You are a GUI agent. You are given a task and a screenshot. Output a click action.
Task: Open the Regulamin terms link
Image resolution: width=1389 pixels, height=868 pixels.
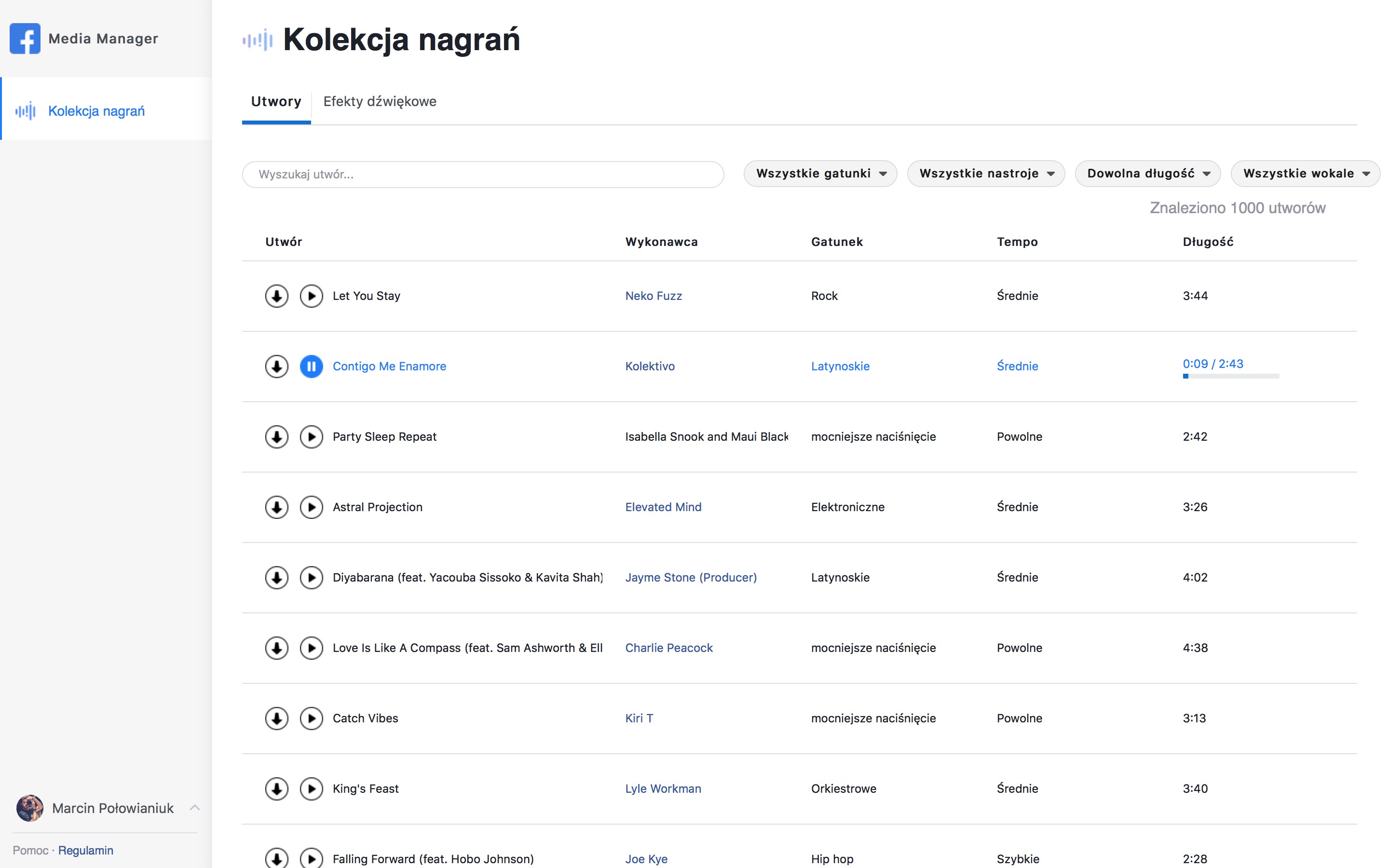[x=85, y=850]
